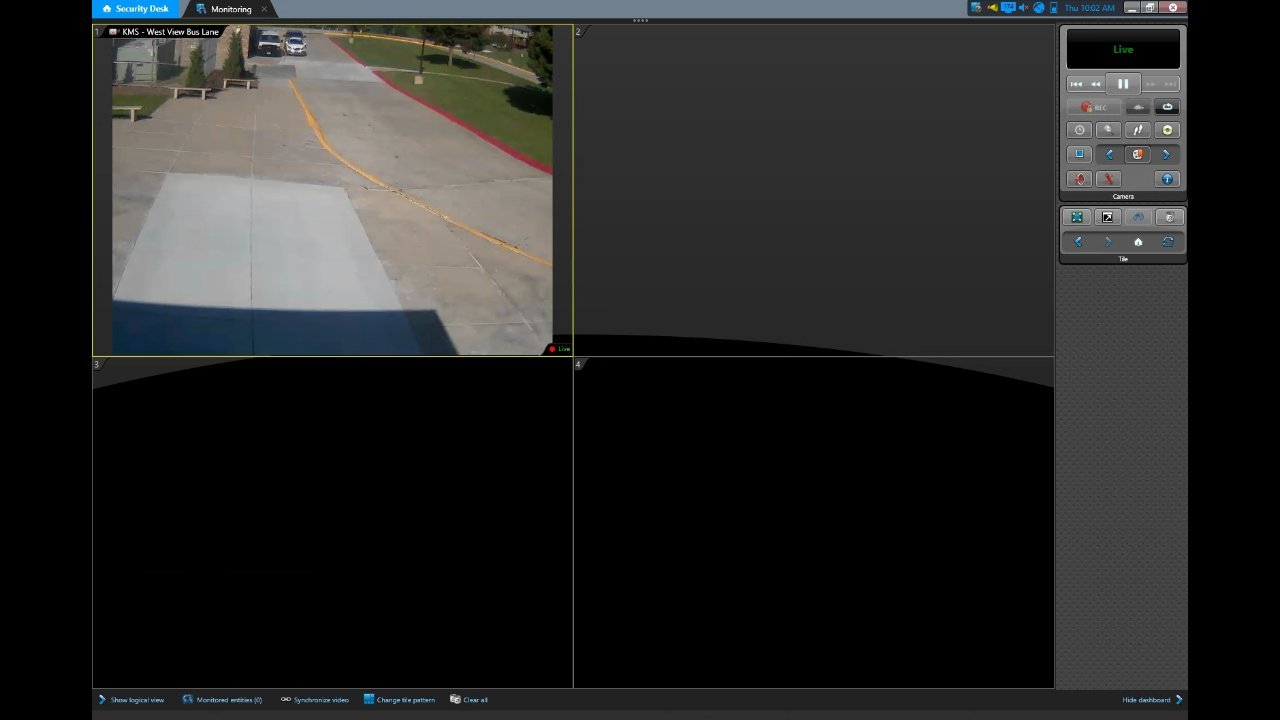Click the dotted grip handle at top center
The height and width of the screenshot is (720, 1280).
(640, 20)
